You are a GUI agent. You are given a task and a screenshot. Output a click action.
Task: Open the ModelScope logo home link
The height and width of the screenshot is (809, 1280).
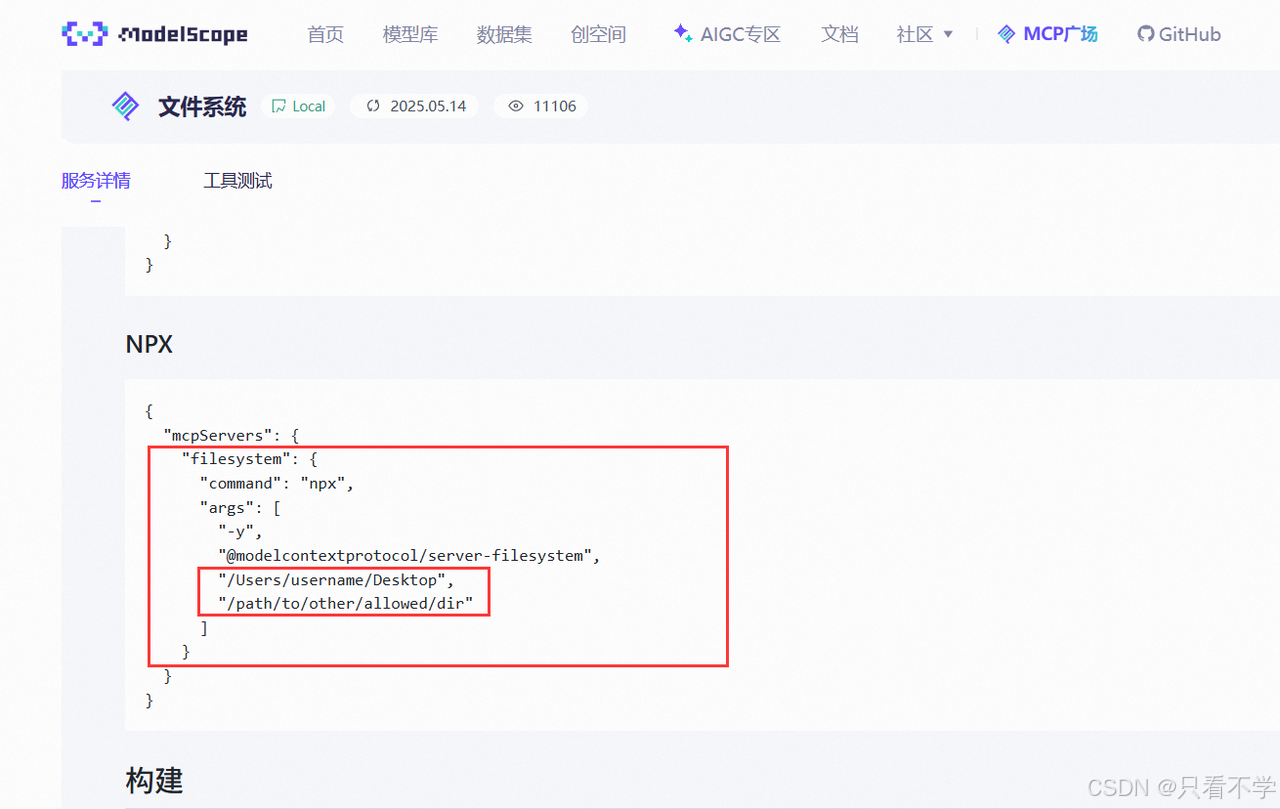click(154, 34)
